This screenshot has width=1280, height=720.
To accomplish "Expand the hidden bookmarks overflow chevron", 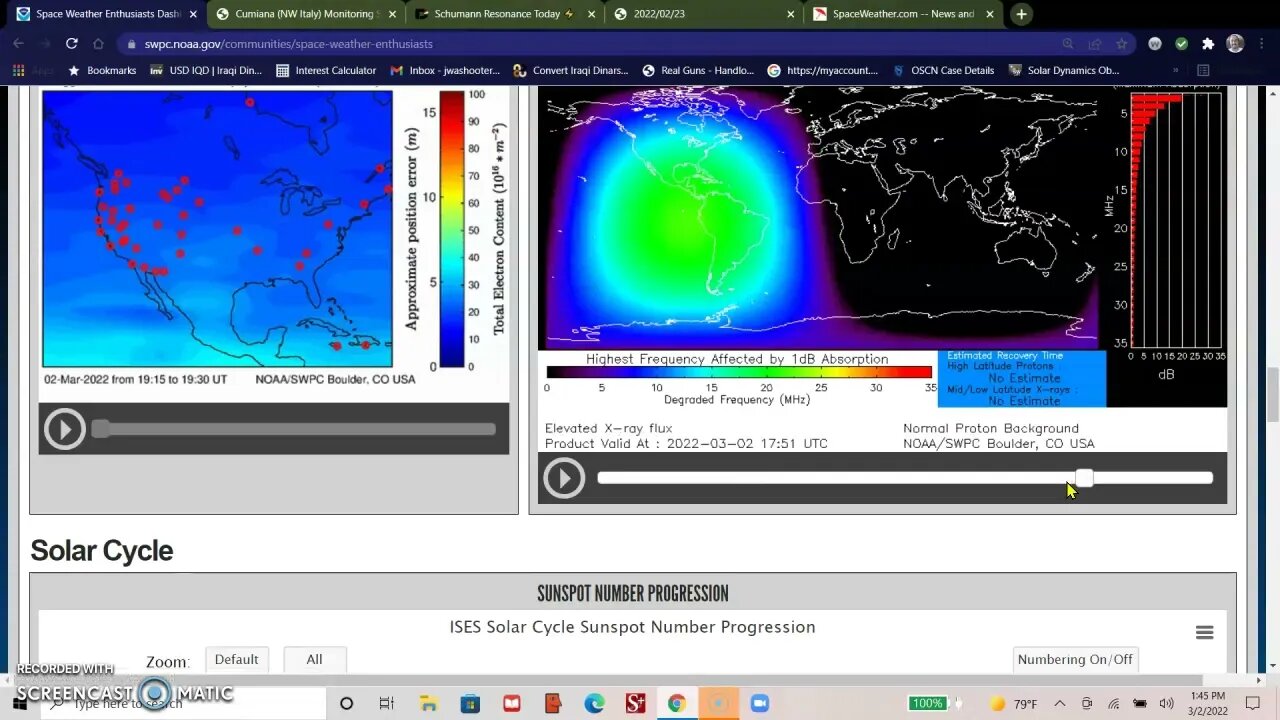I will pos(1175,71).
